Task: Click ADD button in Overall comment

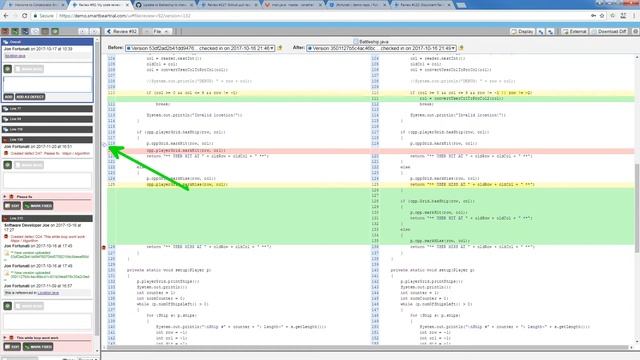Action: click(x=9, y=97)
